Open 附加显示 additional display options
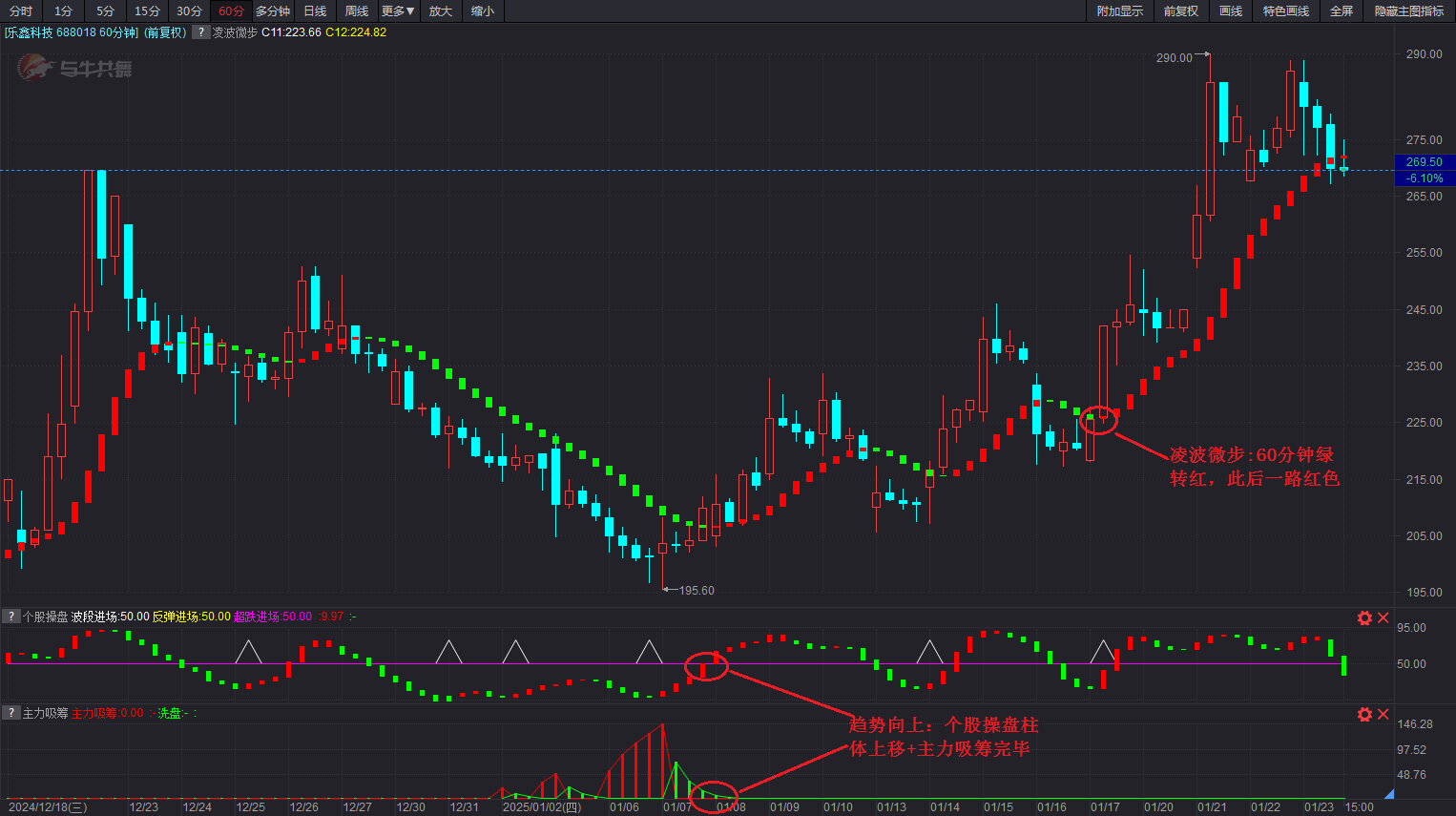1456x816 pixels. 1120,11
